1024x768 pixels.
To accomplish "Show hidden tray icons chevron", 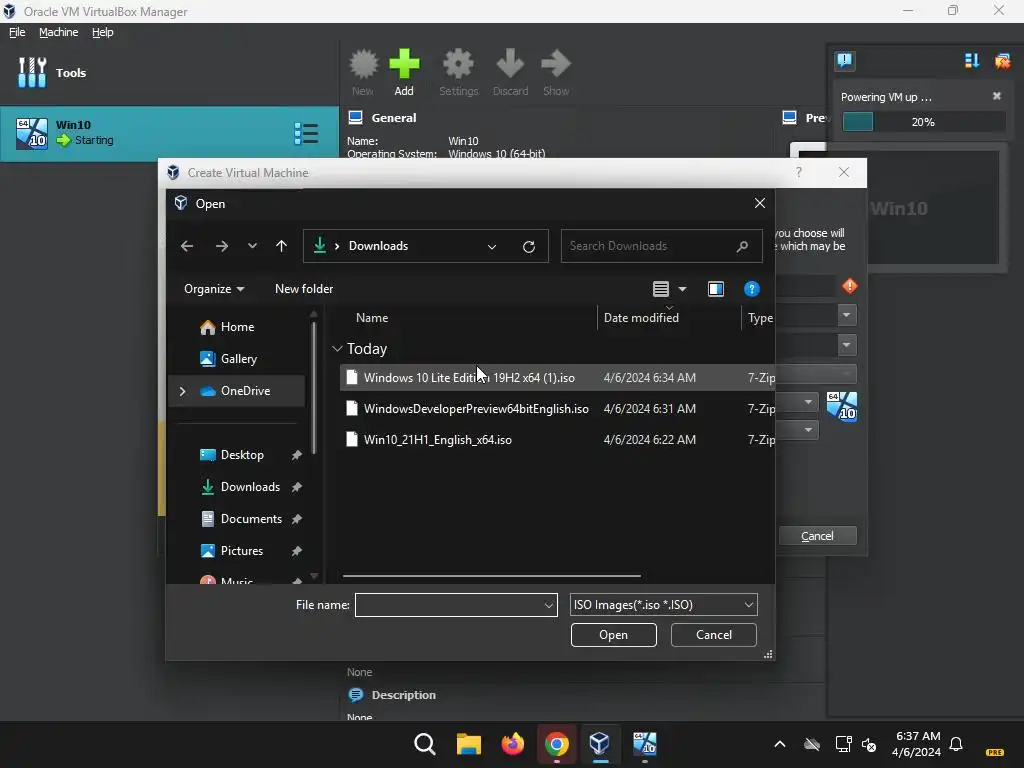I will [780, 744].
